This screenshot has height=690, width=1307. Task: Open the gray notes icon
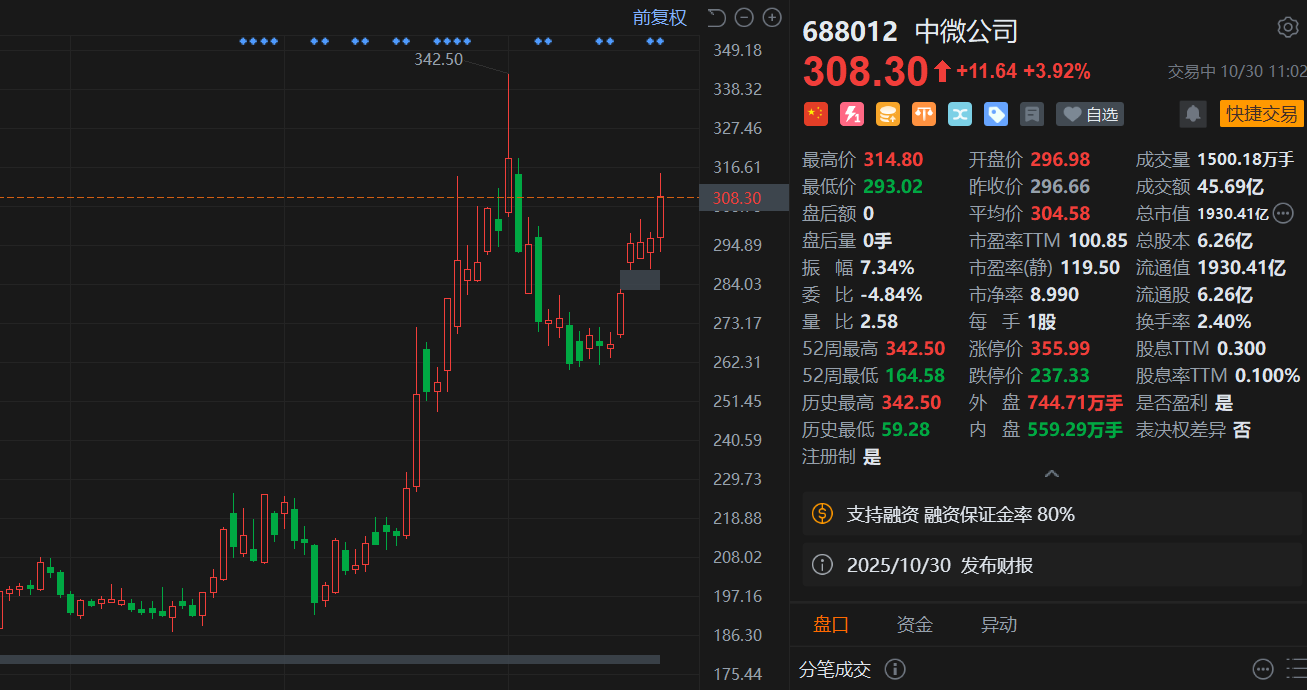point(1031,114)
